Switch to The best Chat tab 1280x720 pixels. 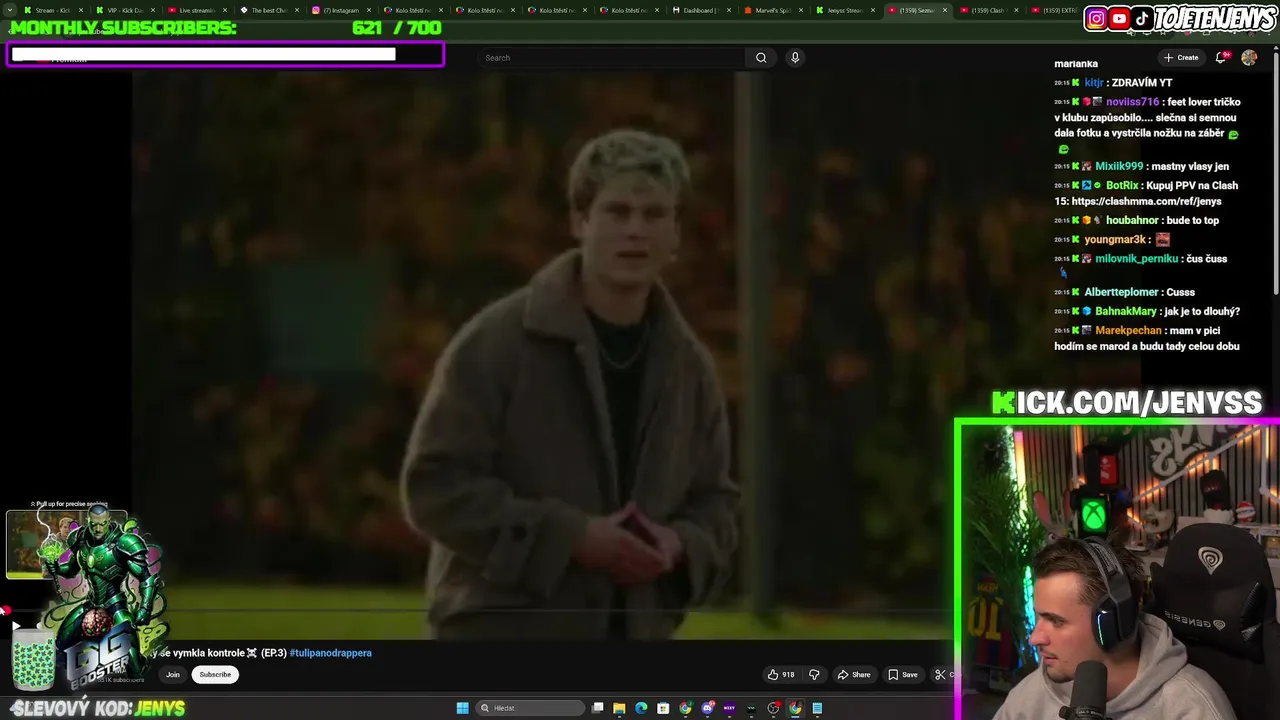click(268, 10)
